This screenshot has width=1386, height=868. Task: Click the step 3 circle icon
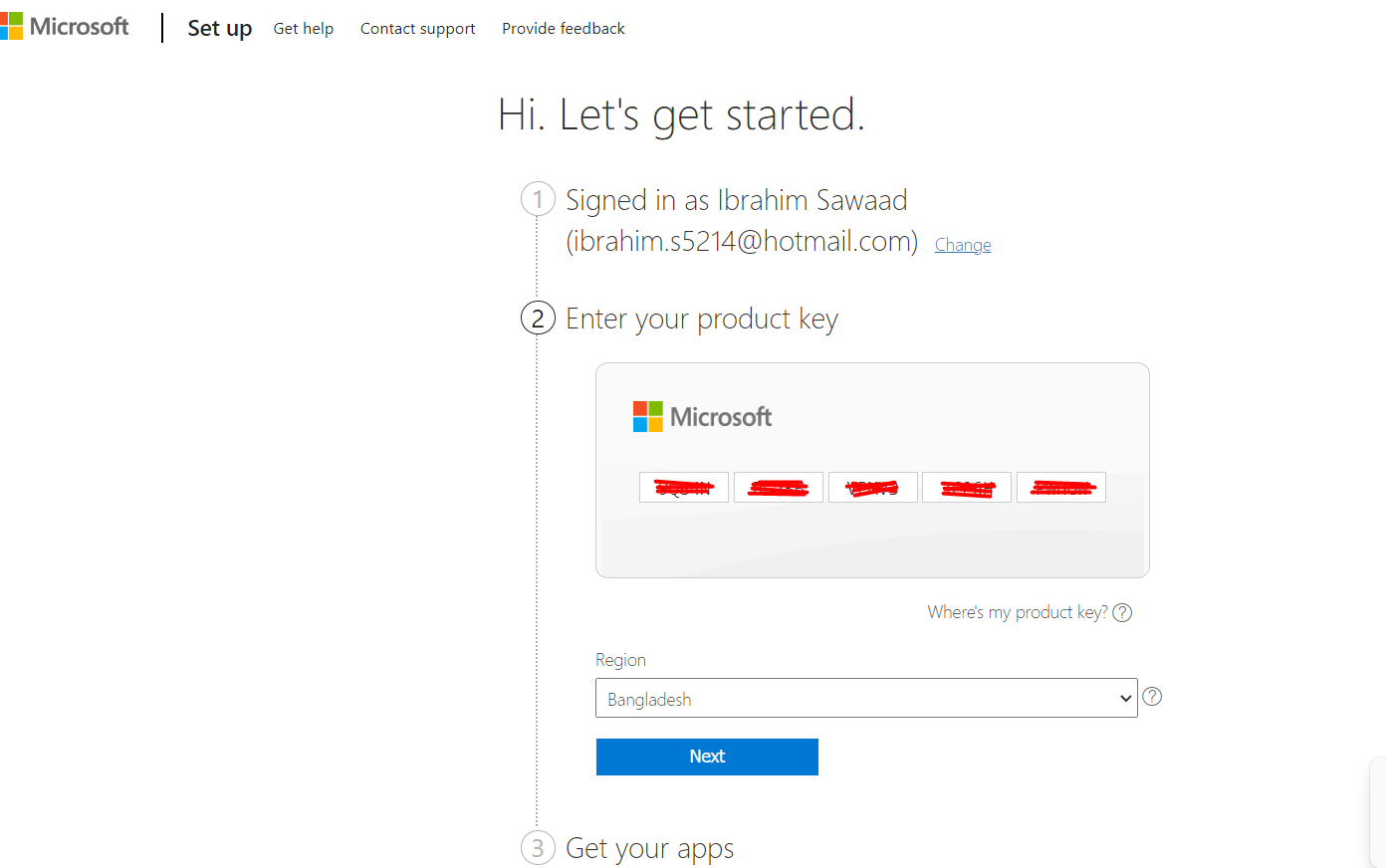pyautogui.click(x=538, y=848)
